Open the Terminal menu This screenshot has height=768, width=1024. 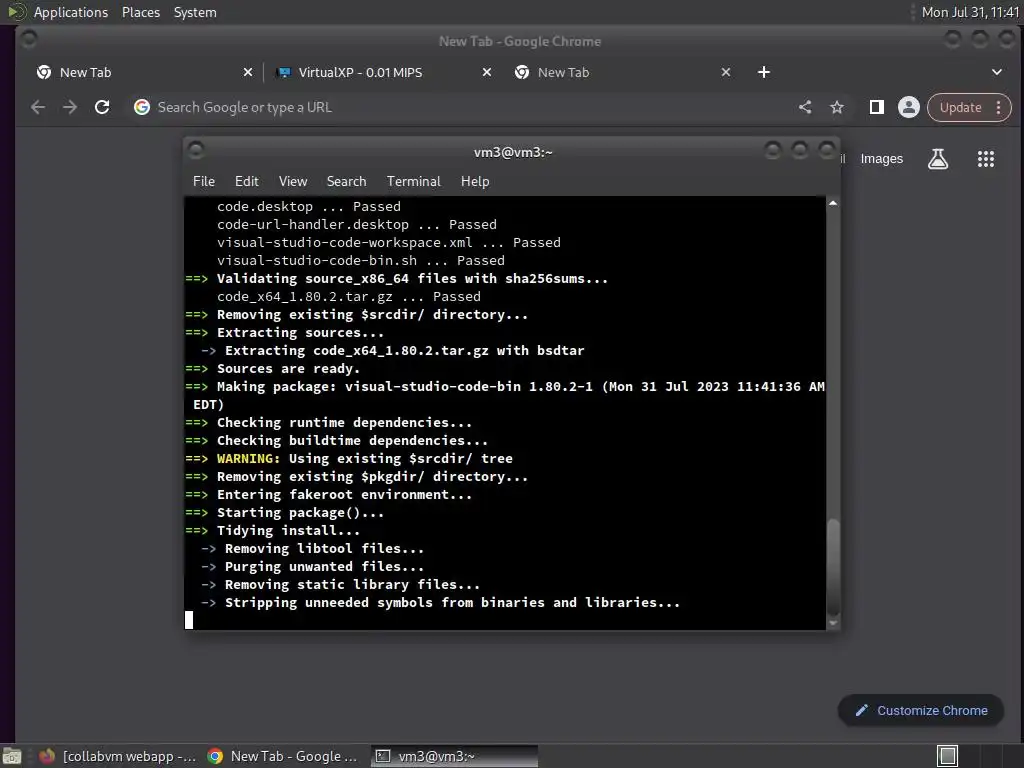tap(413, 182)
